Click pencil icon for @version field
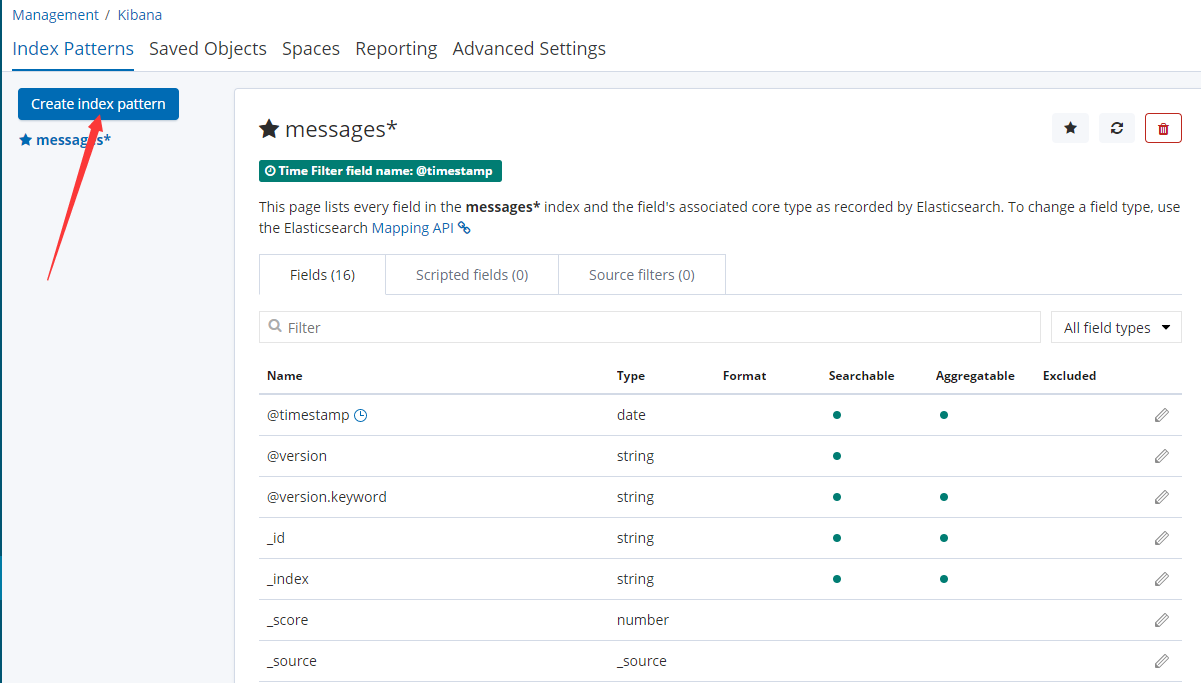This screenshot has height=683, width=1201. coord(1161,456)
